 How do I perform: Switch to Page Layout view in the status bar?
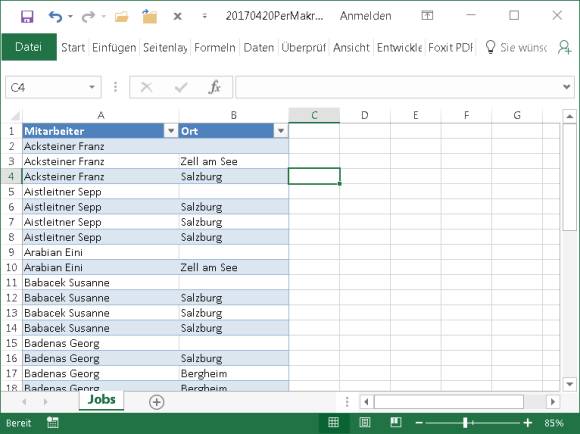(x=365, y=422)
